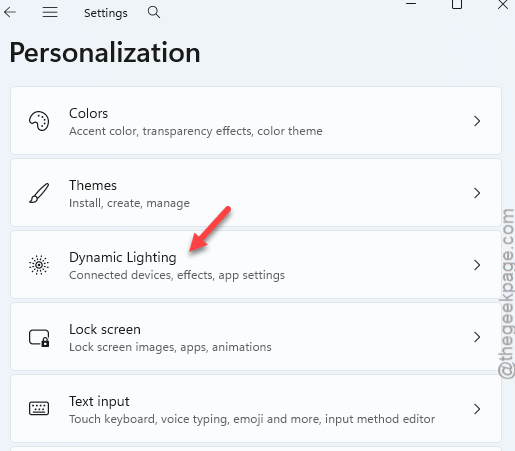This screenshot has height=451, width=515.
Task: Click the Colors palette icon
Action: 39,121
